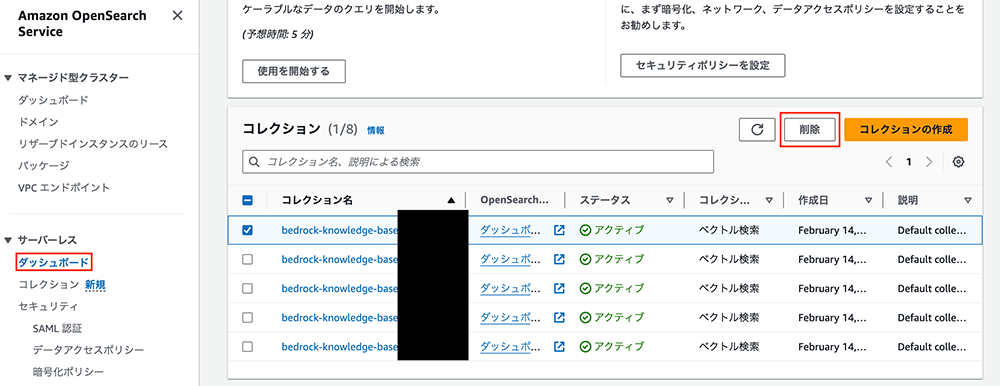Sort by 作成日 column arrow
Screen dimensions: 1000x386
[869, 200]
